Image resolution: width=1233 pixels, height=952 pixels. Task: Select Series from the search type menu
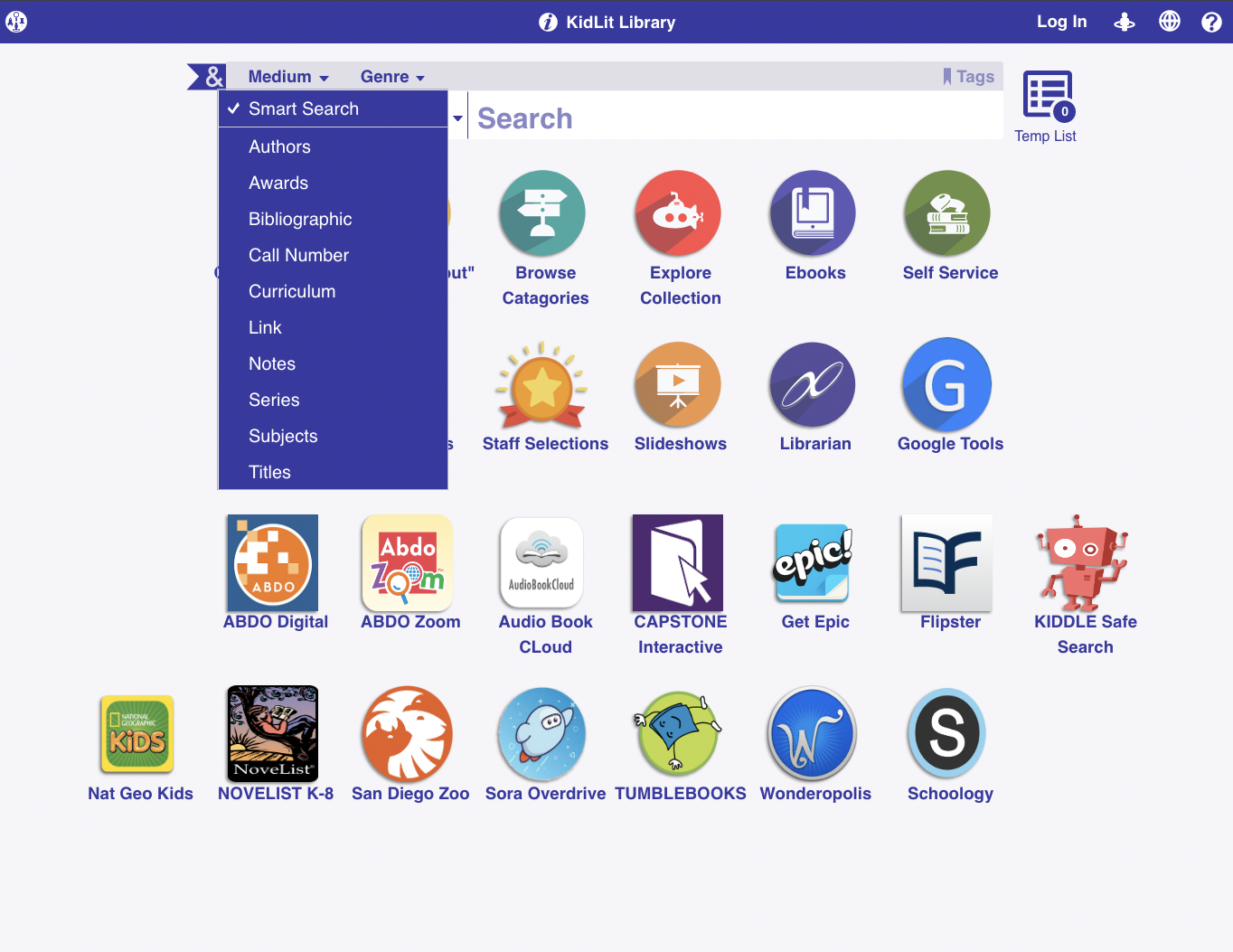pyautogui.click(x=333, y=400)
